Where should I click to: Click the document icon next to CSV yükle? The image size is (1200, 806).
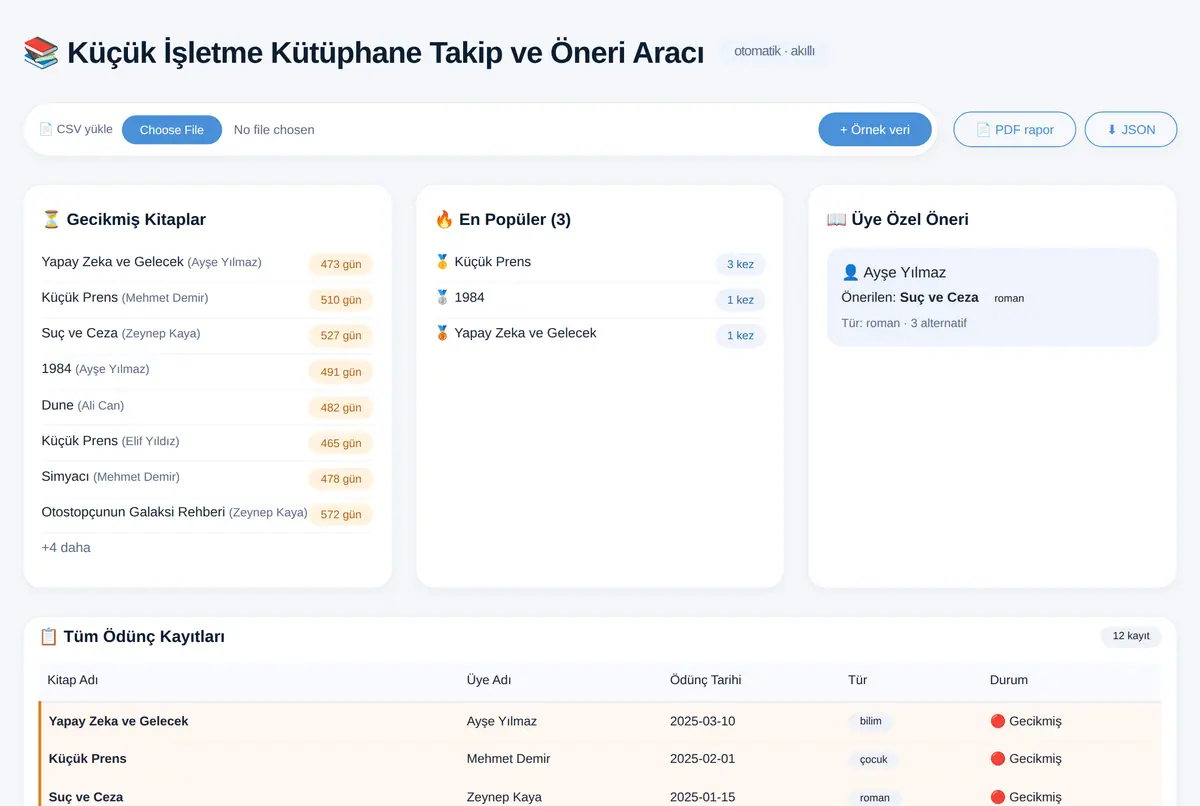46,129
